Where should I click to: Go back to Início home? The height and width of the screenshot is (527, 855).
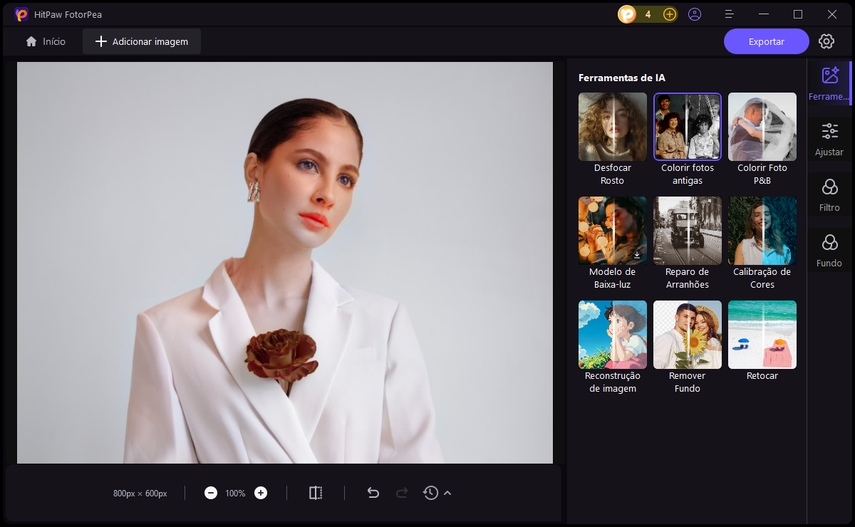coord(46,41)
